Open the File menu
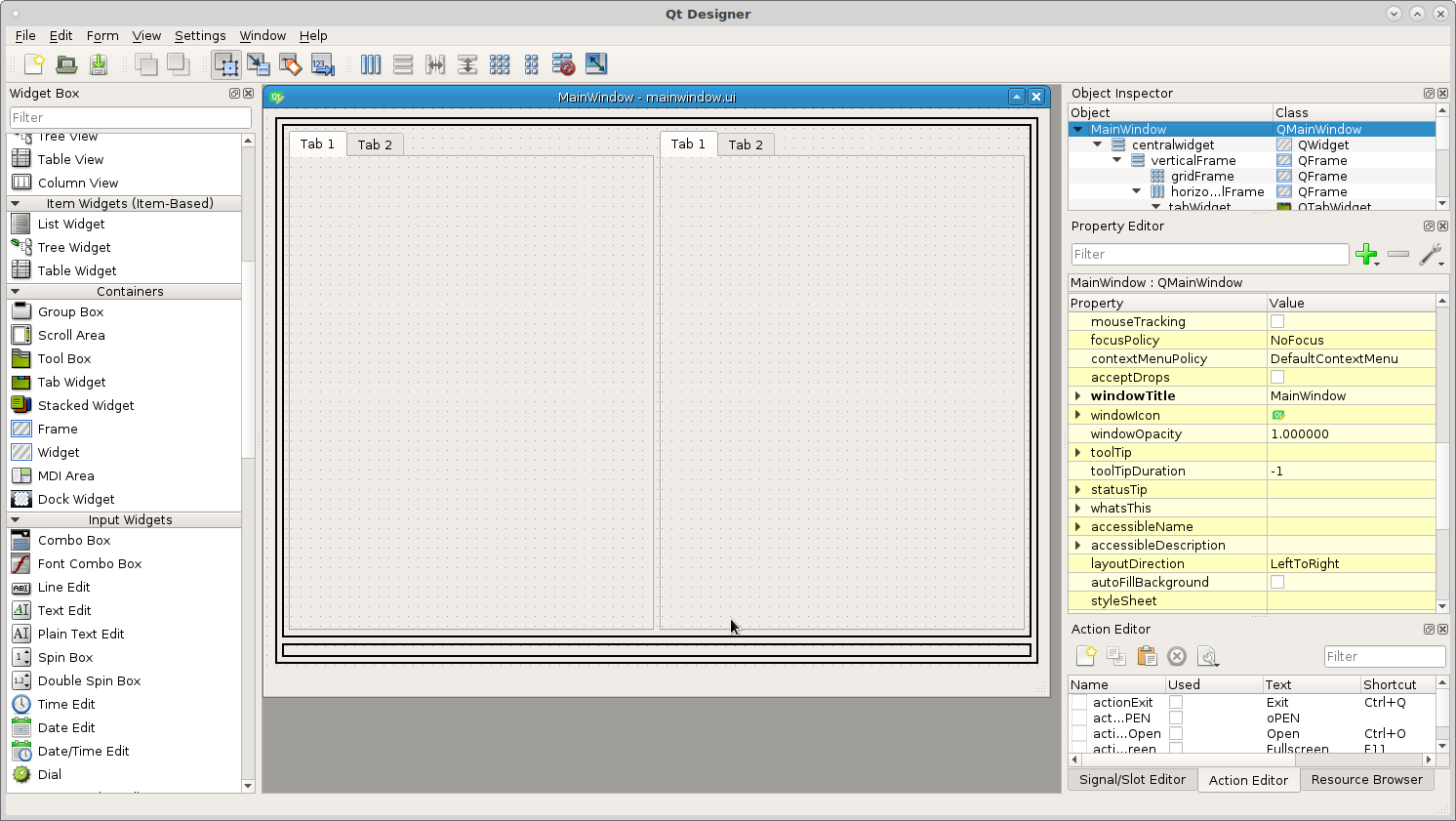Viewport: 1456px width, 821px height. 25,35
